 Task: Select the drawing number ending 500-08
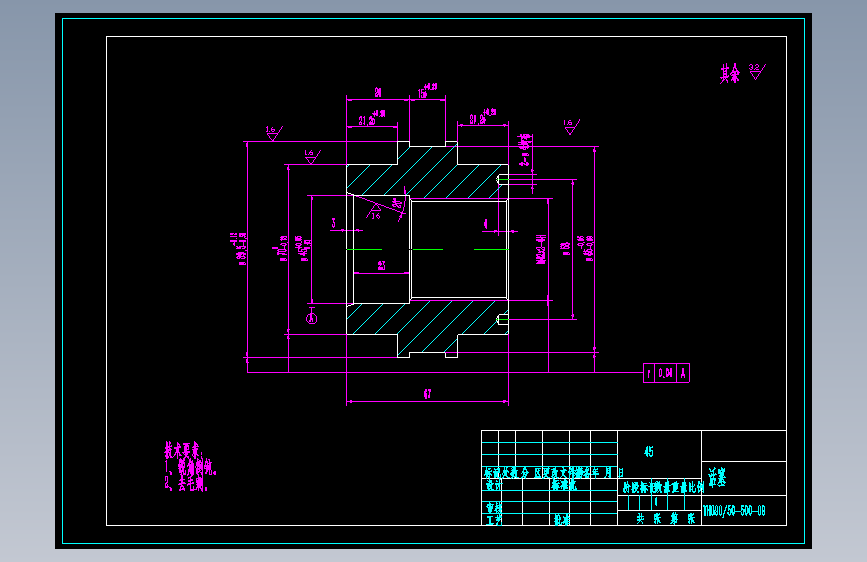(x=734, y=511)
